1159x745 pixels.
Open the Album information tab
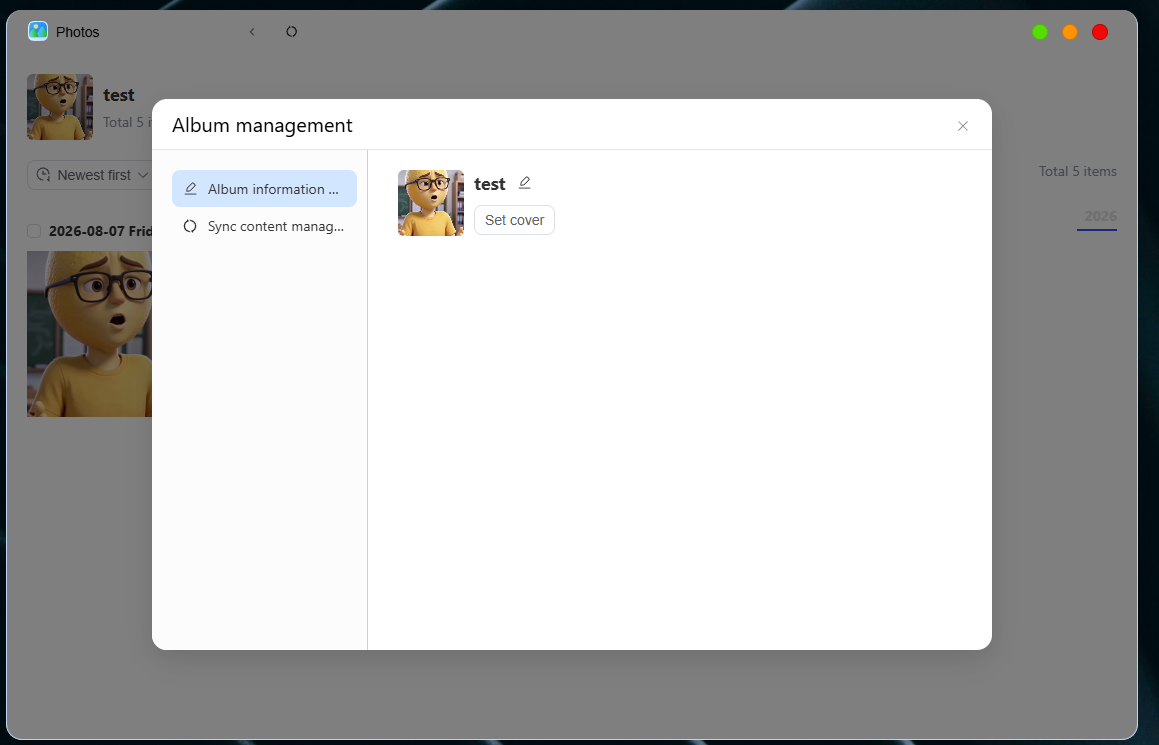(x=265, y=188)
